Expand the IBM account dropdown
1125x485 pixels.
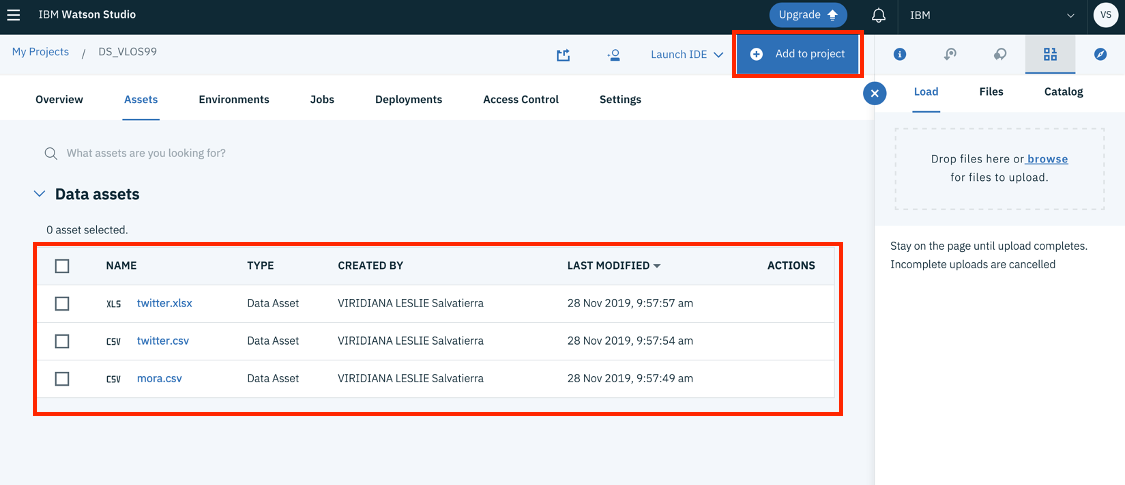[x=992, y=15]
